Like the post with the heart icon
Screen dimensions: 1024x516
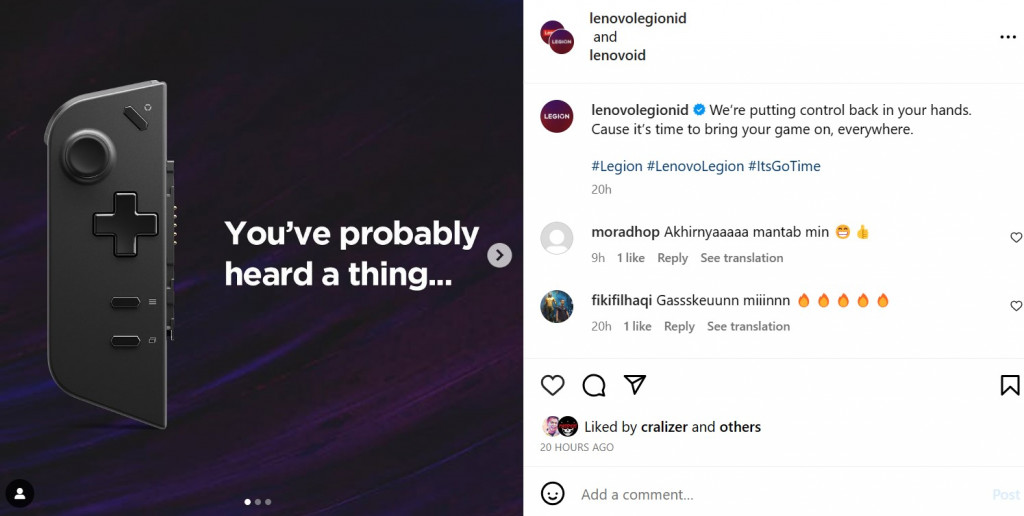point(553,385)
